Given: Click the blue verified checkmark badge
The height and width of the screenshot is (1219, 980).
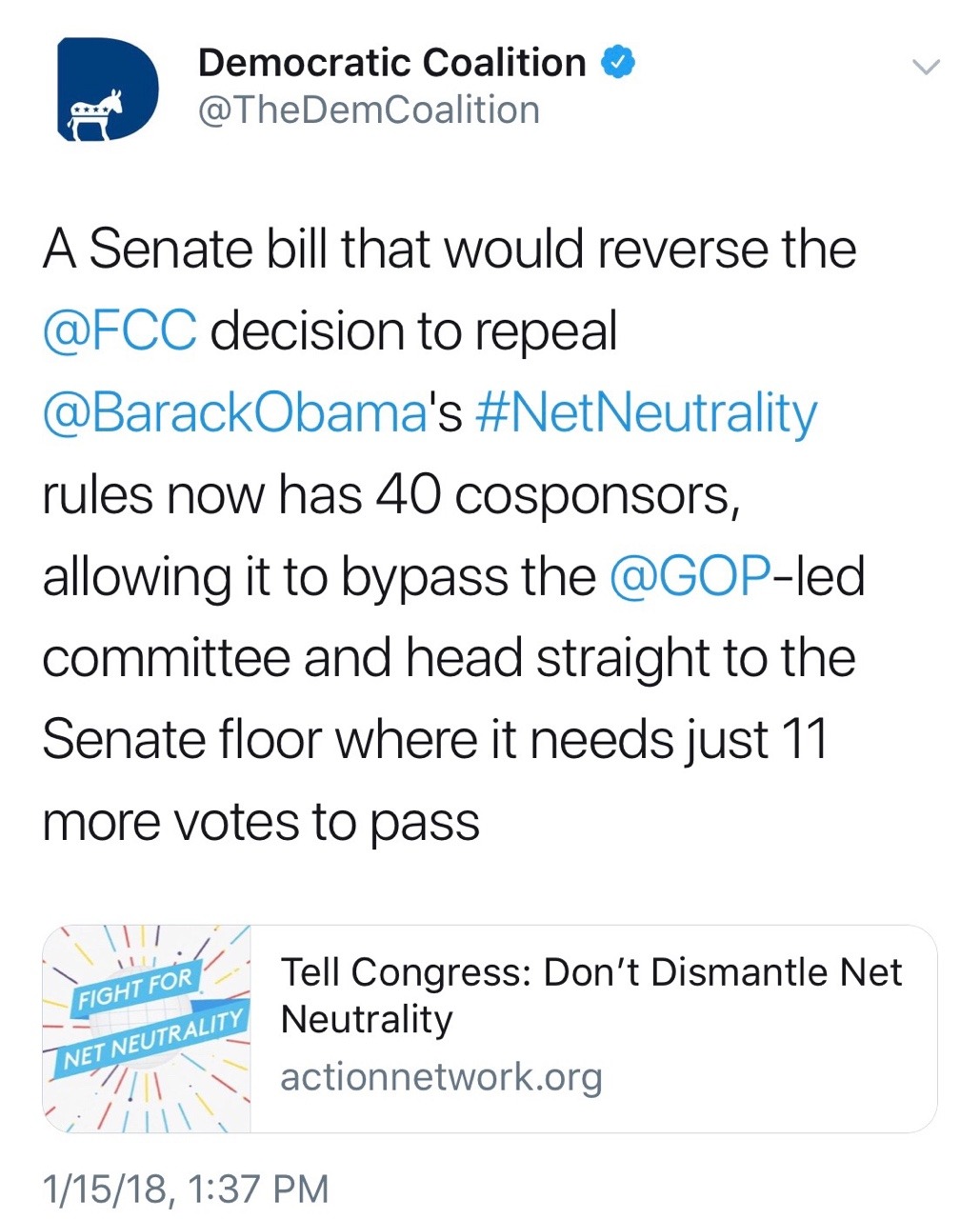Looking at the screenshot, I should click(618, 63).
